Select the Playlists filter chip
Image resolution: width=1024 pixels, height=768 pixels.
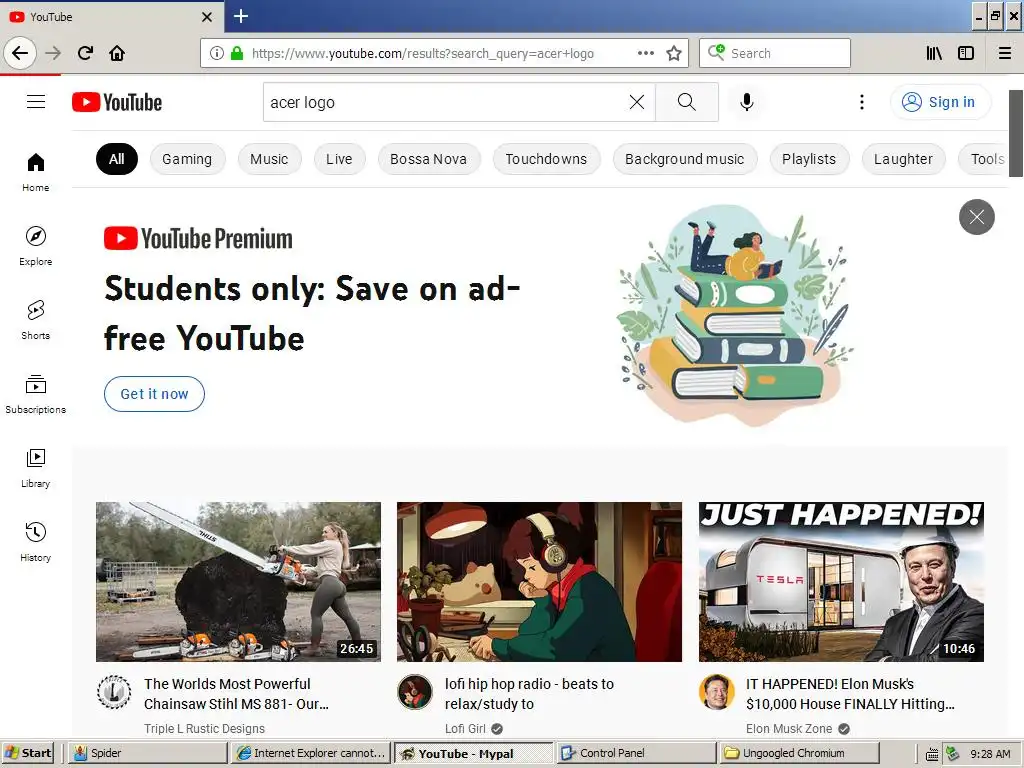tap(809, 159)
